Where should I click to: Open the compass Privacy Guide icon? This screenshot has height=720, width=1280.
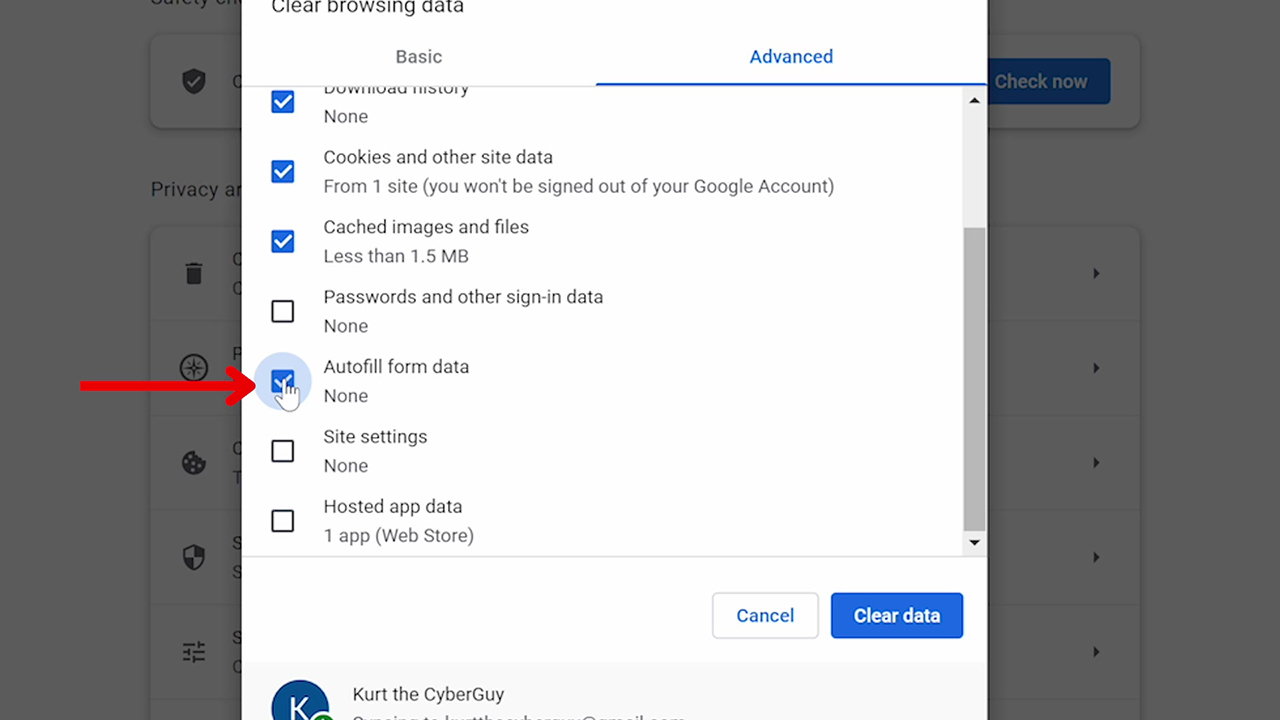coord(194,367)
